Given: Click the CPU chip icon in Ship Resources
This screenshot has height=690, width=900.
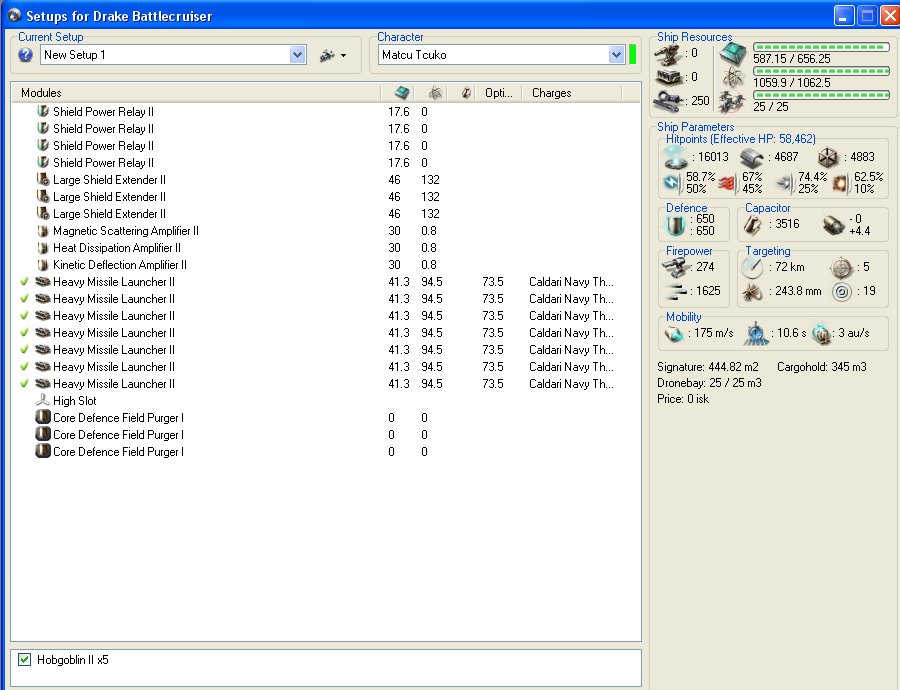Looking at the screenshot, I should coord(733,53).
